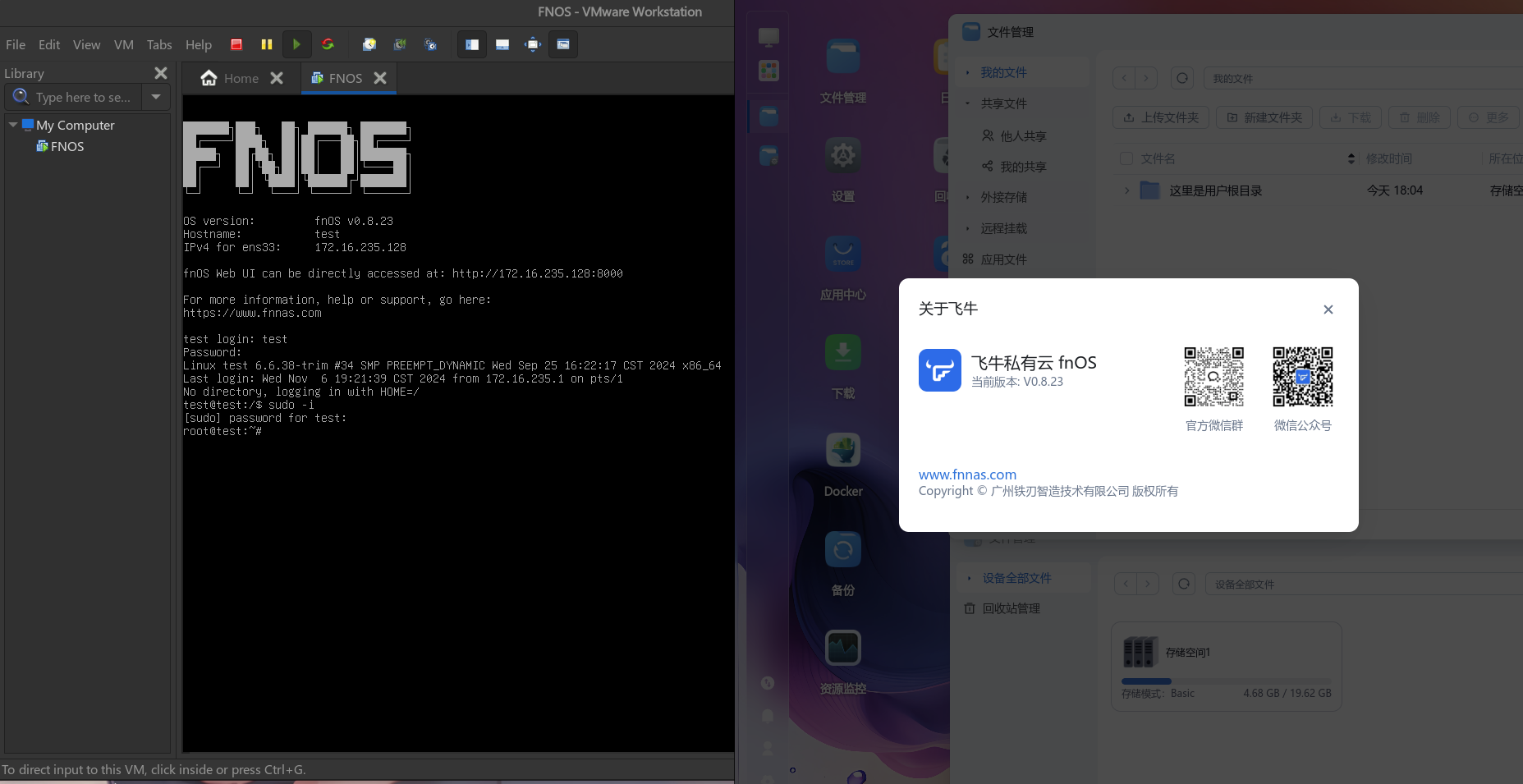Click the Library search field
The image size is (1523, 784).
pos(74,97)
